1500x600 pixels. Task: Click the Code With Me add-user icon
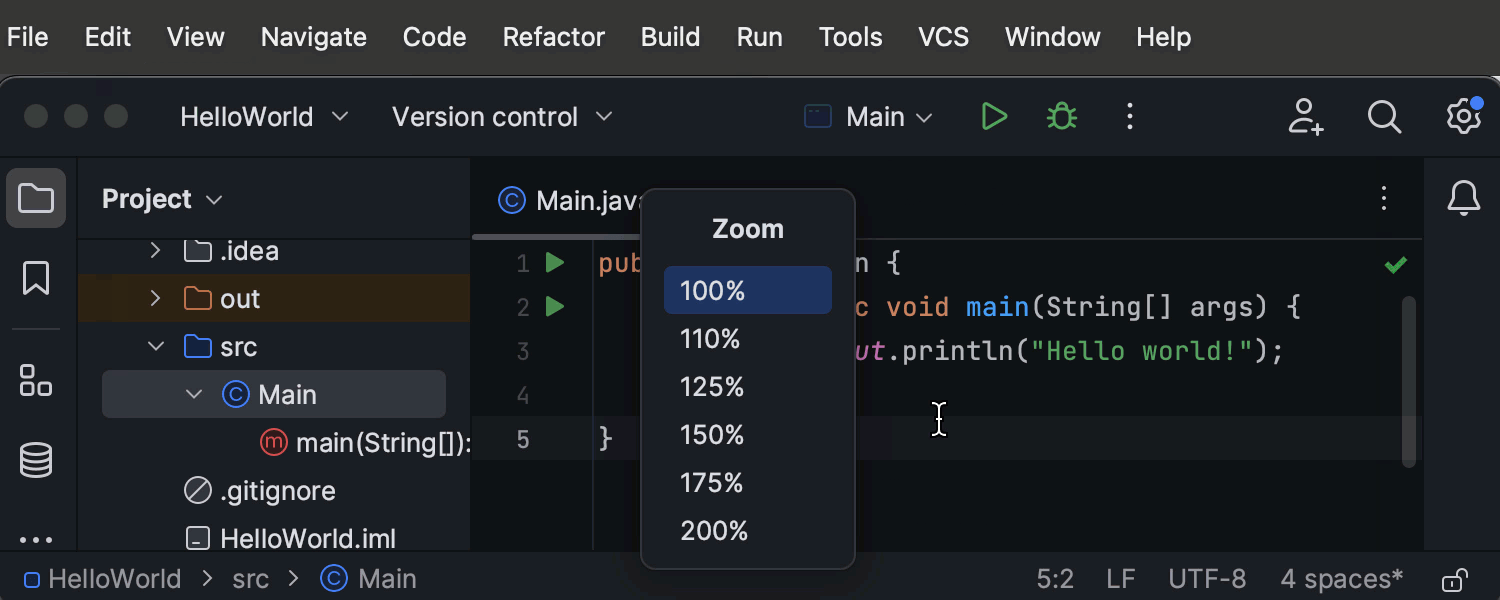(1305, 117)
